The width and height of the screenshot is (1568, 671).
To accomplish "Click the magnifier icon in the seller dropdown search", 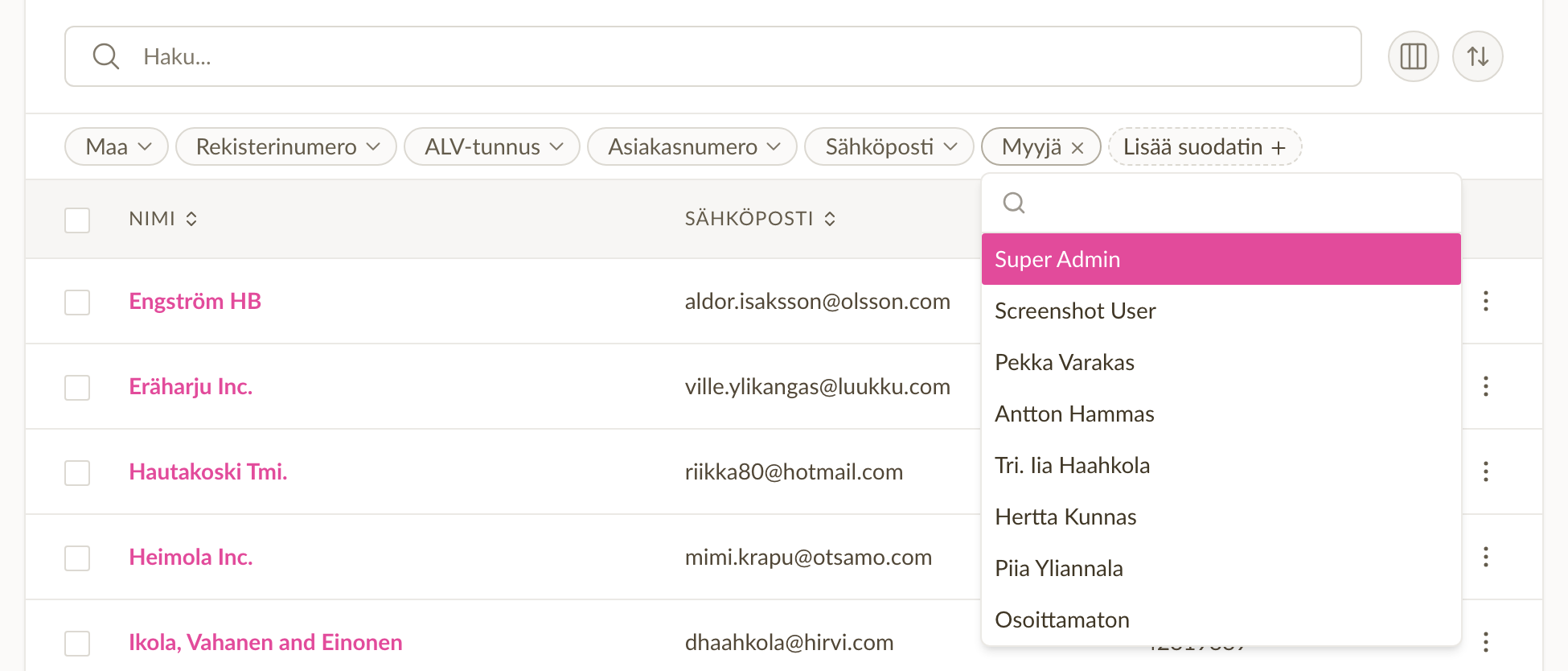I will 1014,203.
